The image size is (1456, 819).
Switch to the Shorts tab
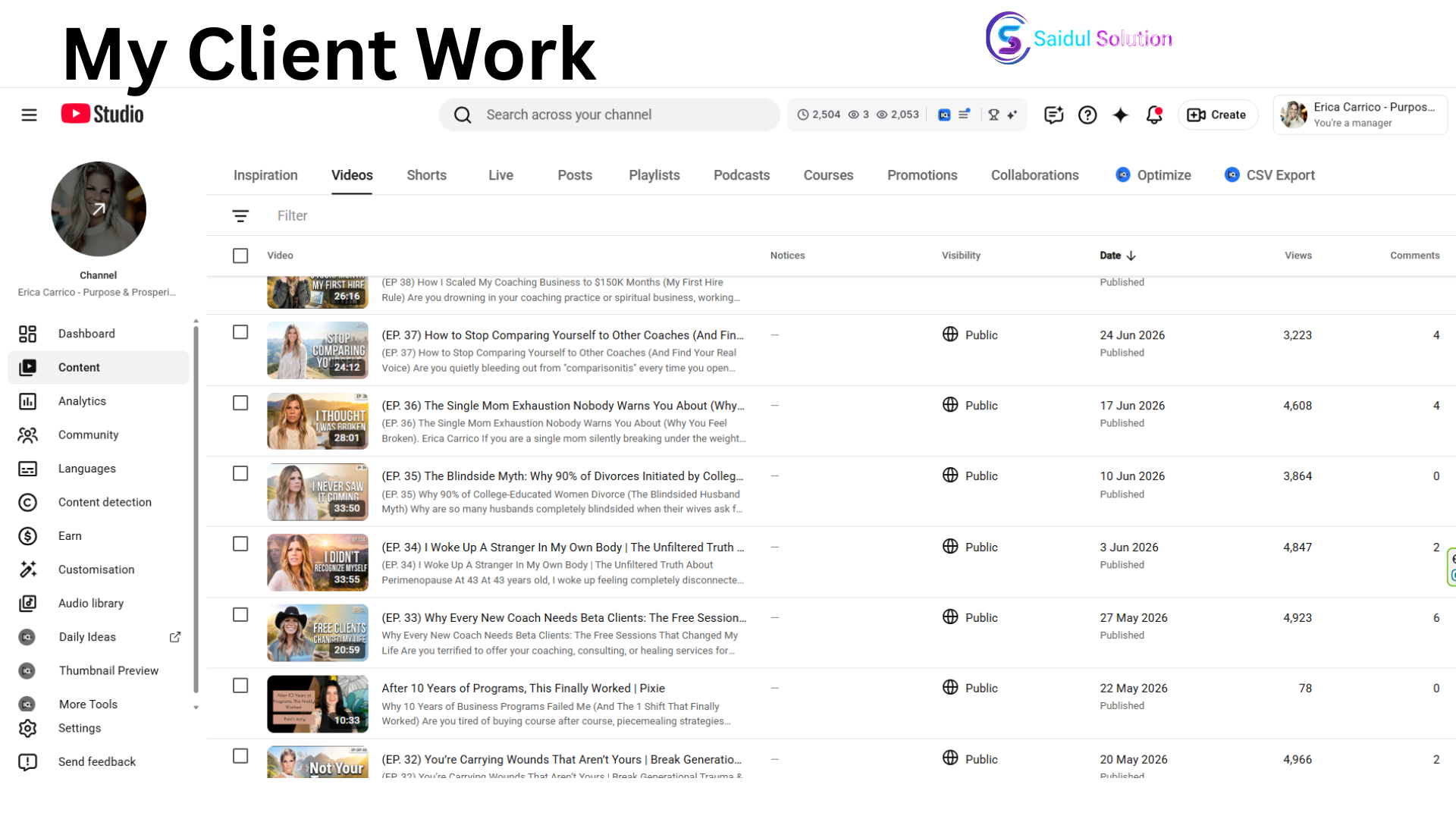(426, 175)
